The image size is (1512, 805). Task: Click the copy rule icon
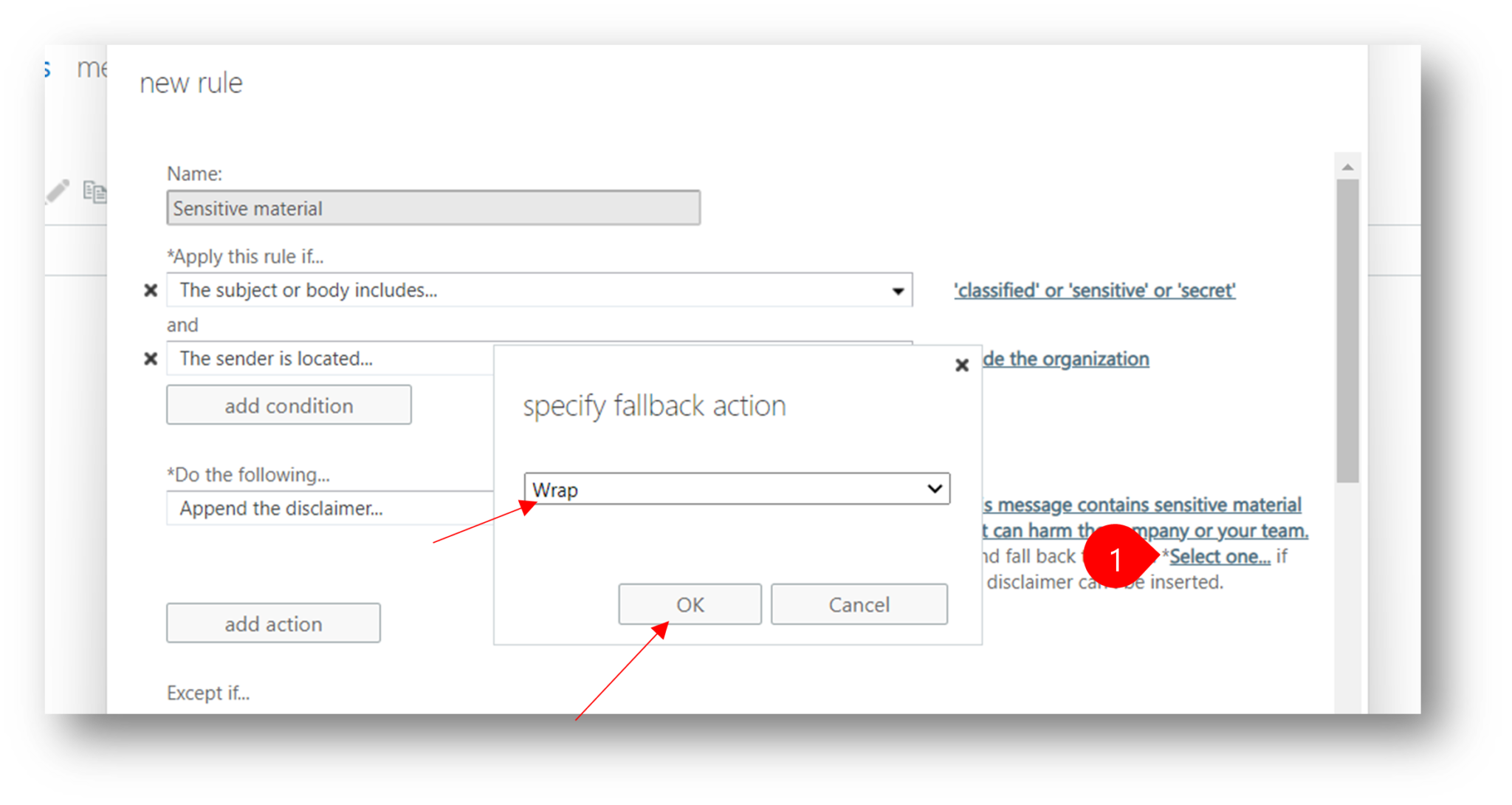tap(94, 192)
